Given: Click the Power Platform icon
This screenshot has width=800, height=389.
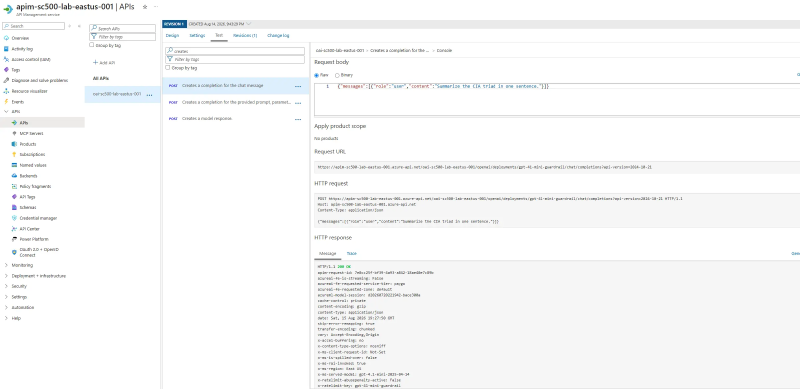Looking at the screenshot, I should coord(14,239).
